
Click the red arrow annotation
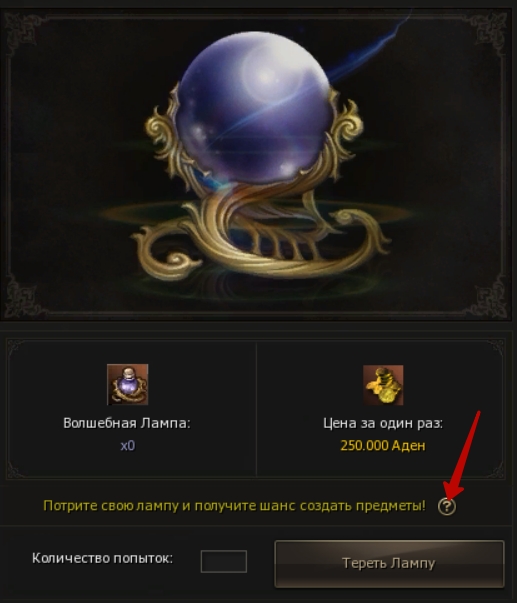coord(462,456)
